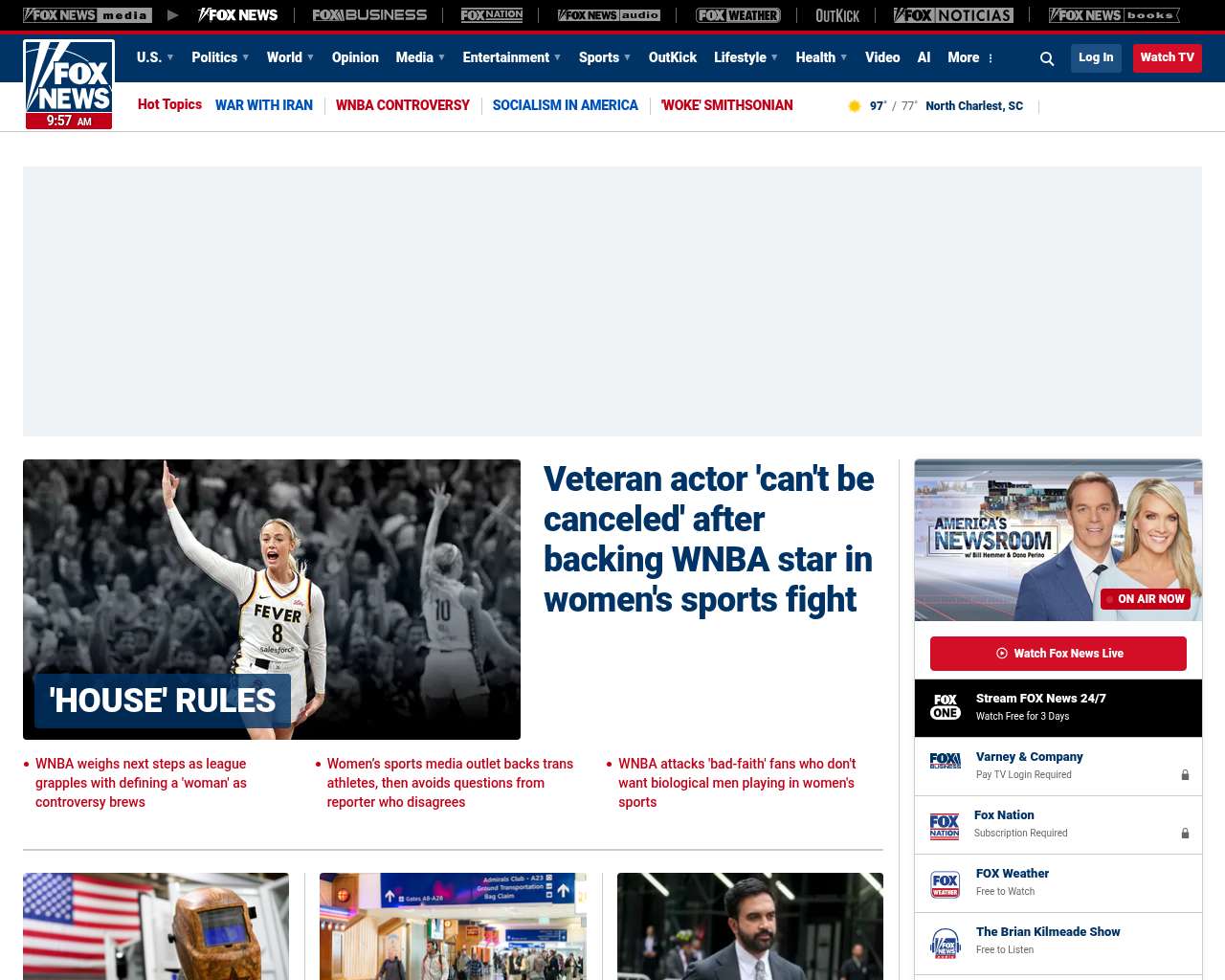
Task: Click the Fox Weather icon in sidebar
Action: pyautogui.click(x=946, y=884)
